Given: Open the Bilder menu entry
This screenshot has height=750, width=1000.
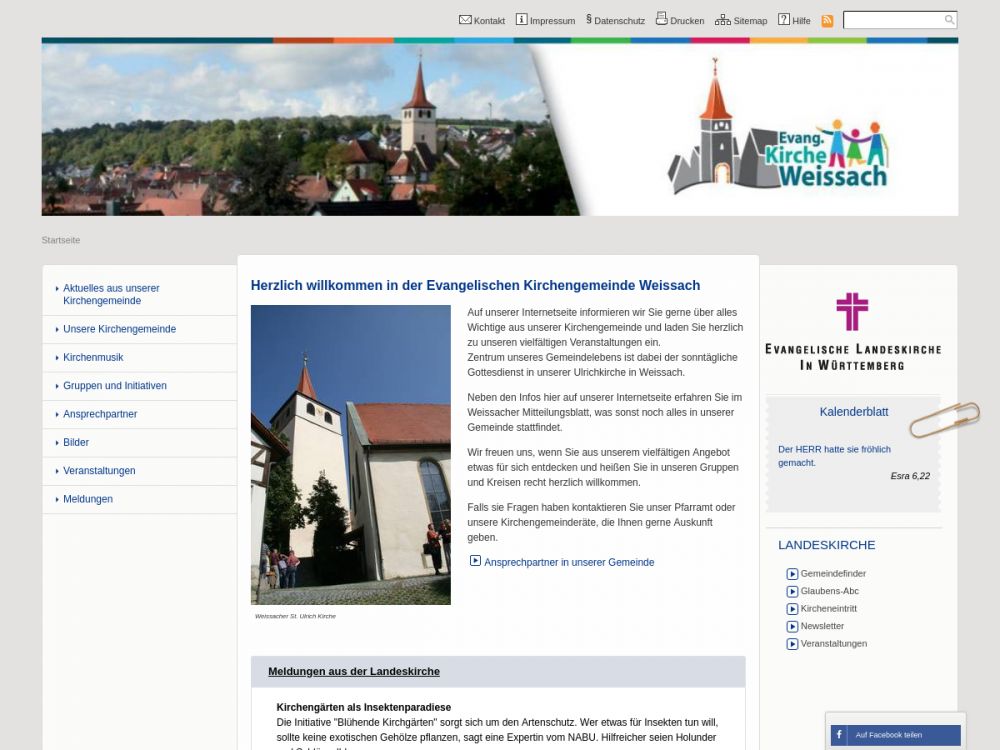Looking at the screenshot, I should click(x=76, y=442).
